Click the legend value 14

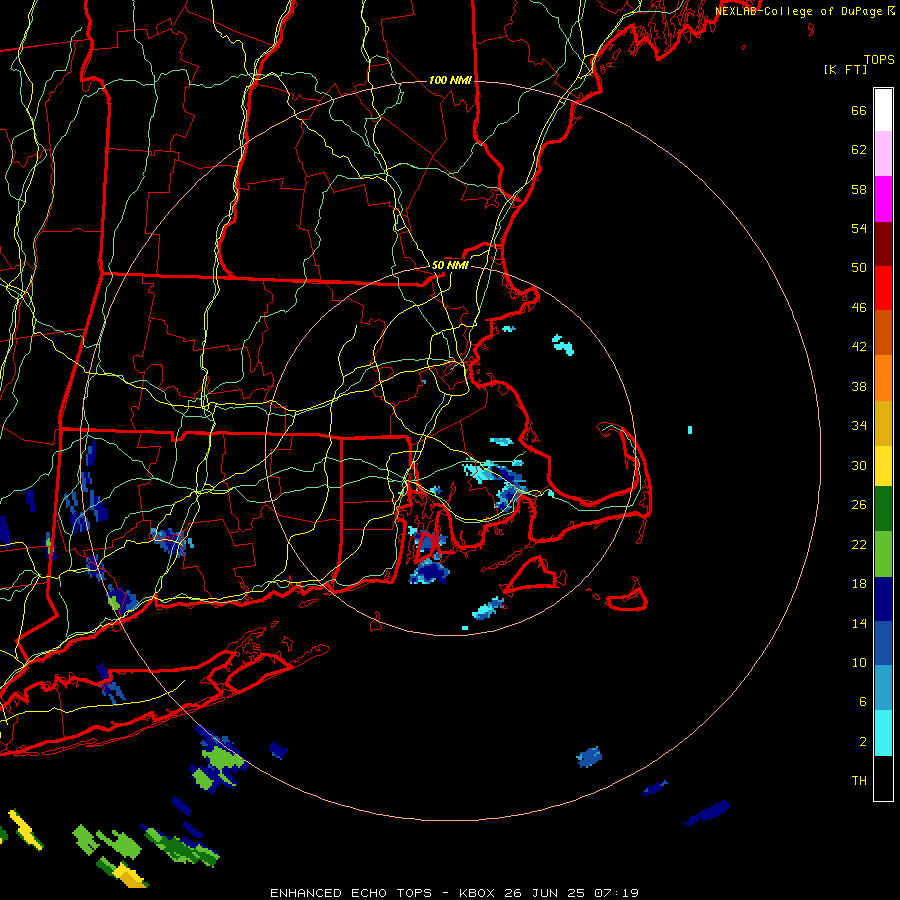pos(859,623)
